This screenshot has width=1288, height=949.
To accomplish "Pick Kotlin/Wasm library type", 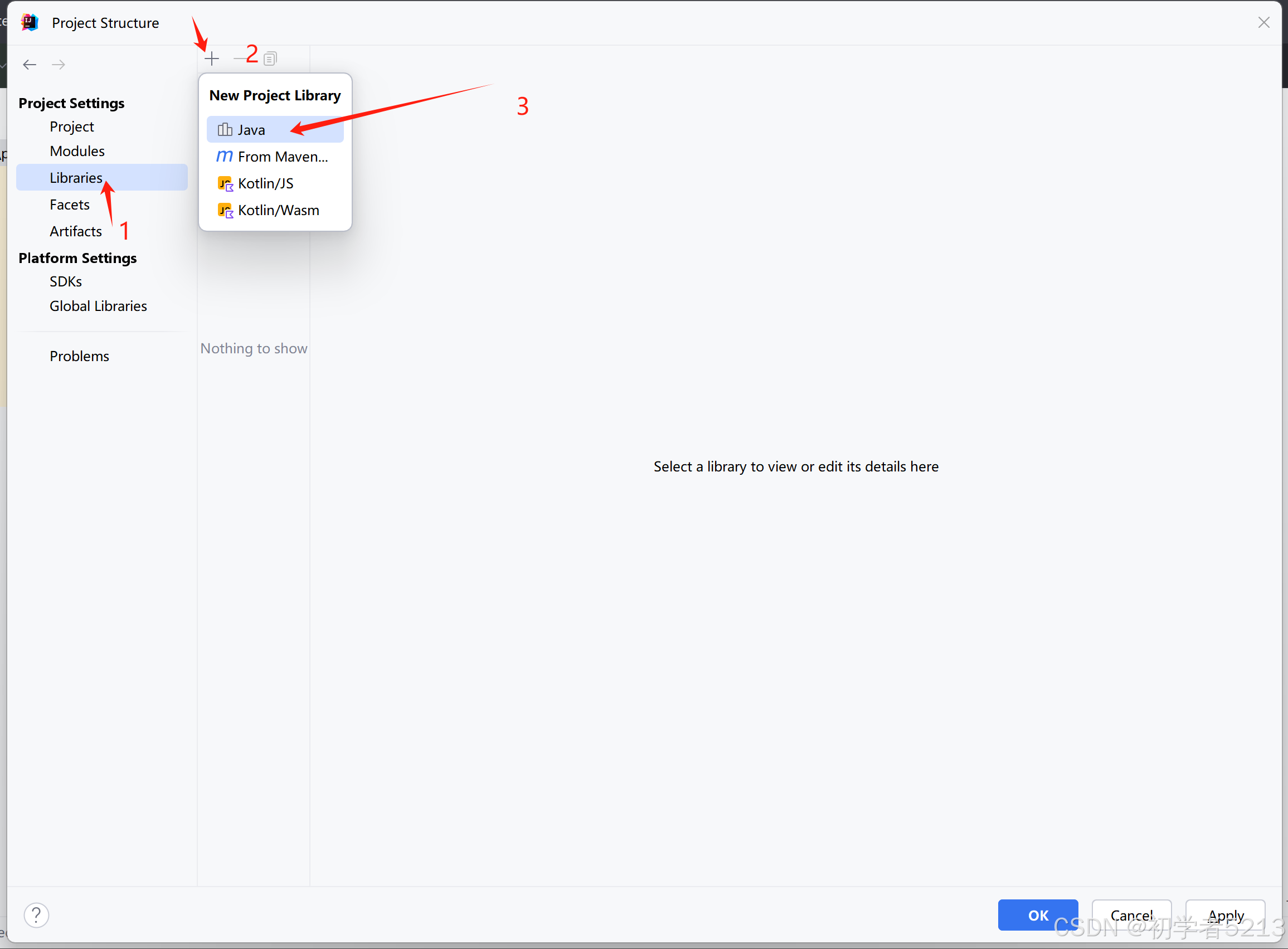I will [x=278, y=210].
